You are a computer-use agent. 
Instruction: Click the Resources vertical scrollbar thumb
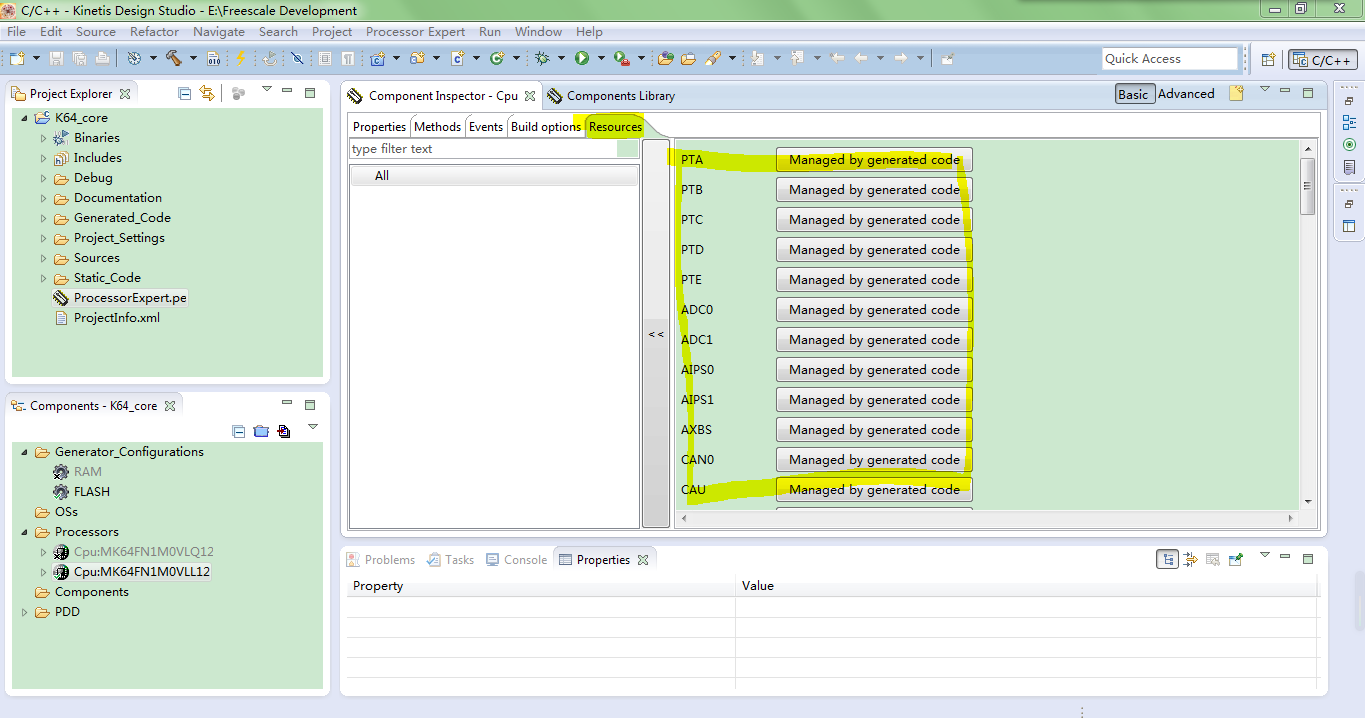click(x=1308, y=185)
